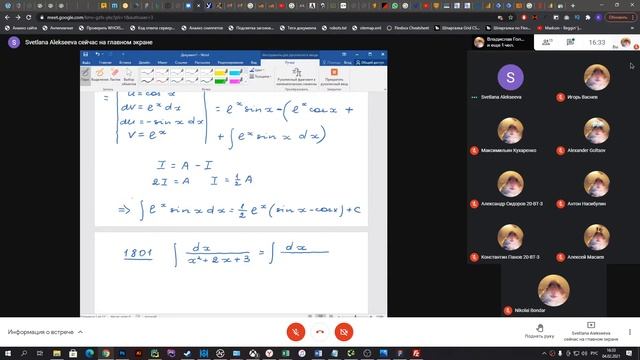Select the Pen writing tool in Word

click(85, 75)
